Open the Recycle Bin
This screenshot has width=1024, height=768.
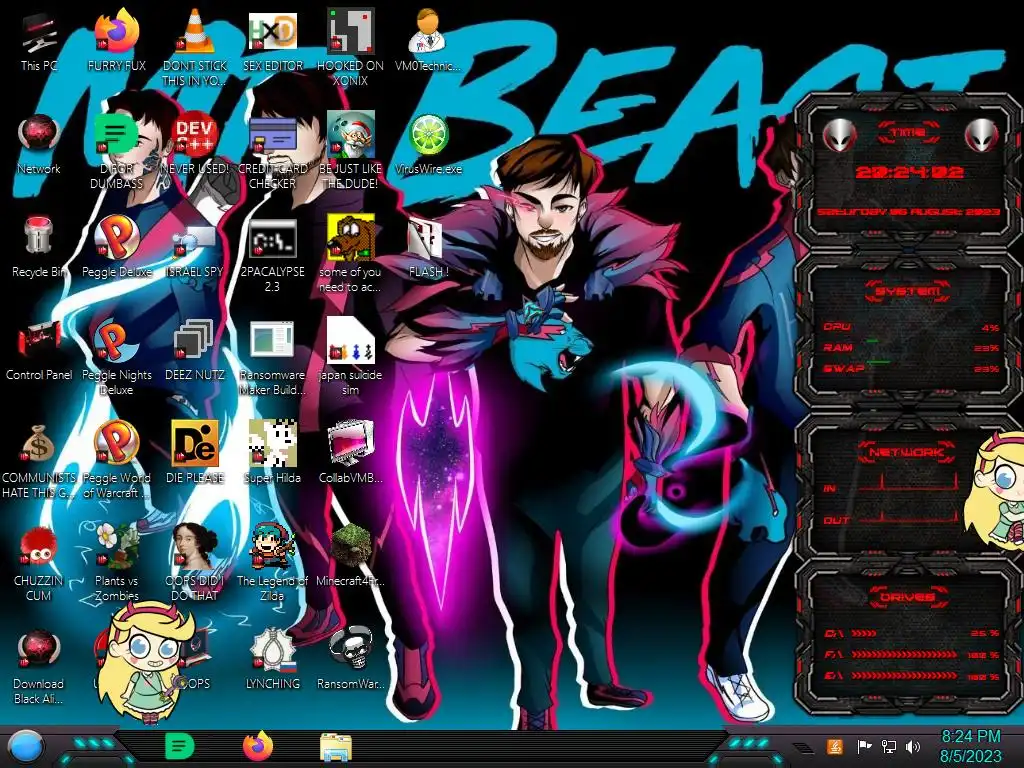[x=39, y=247]
